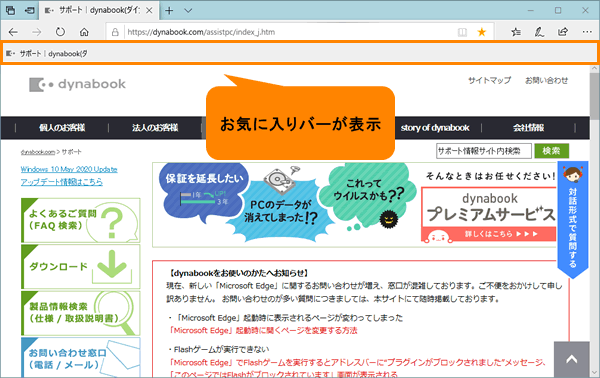
Task: Select 法人のお客様 navigation menu
Action: (x=155, y=128)
